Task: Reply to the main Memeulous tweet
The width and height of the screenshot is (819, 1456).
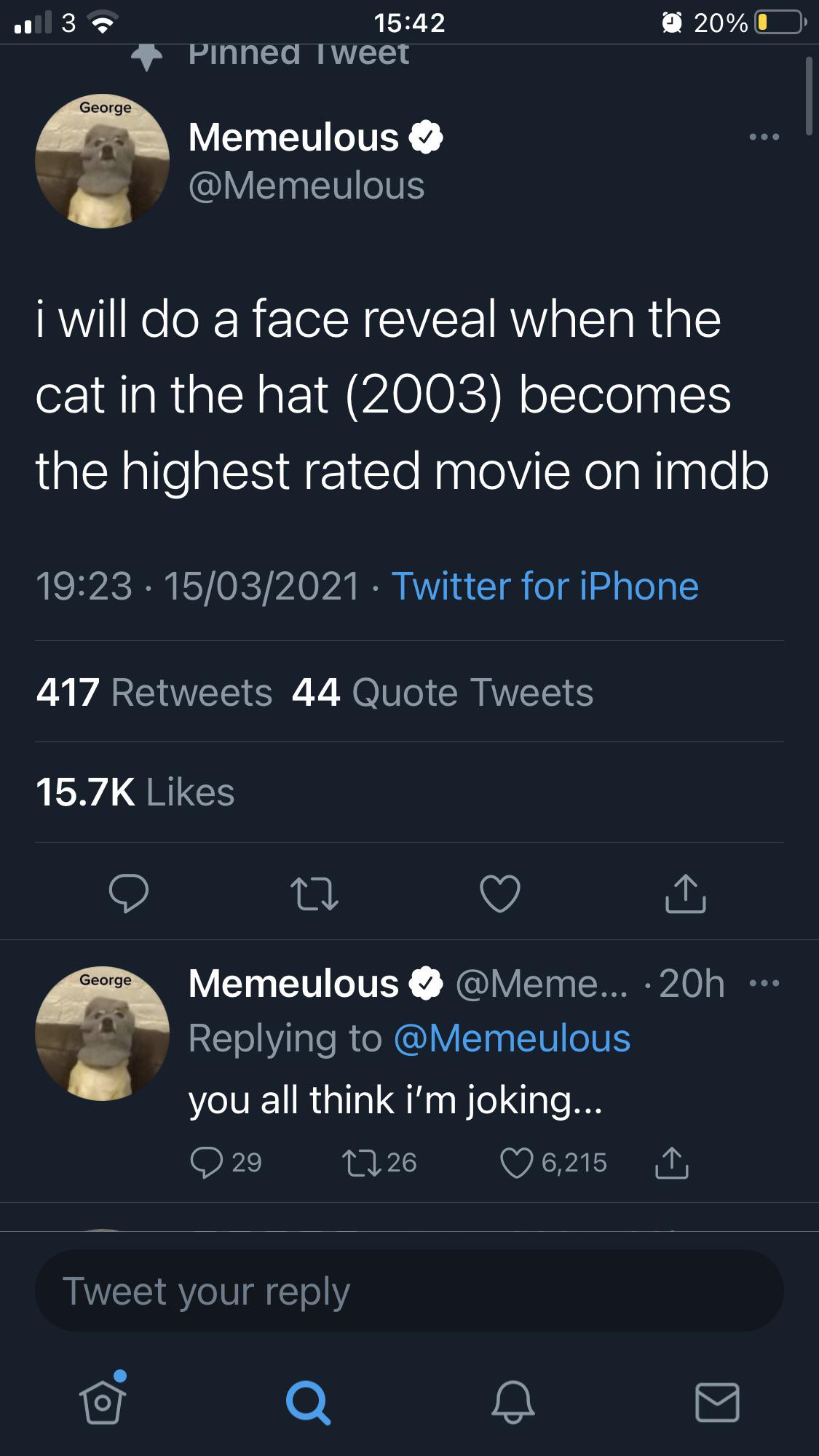Action: tap(129, 894)
